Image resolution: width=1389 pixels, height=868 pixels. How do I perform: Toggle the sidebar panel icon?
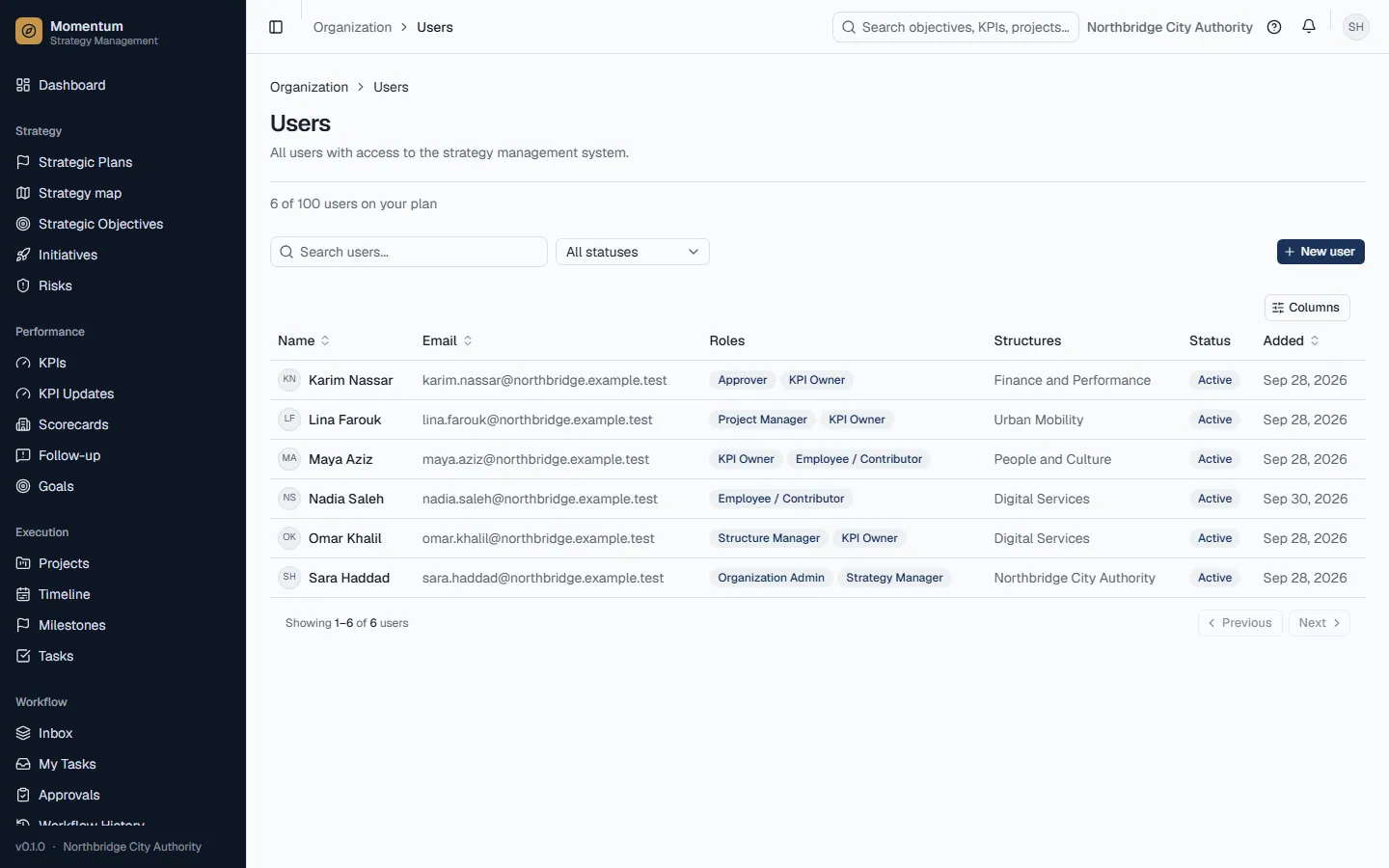(x=276, y=27)
